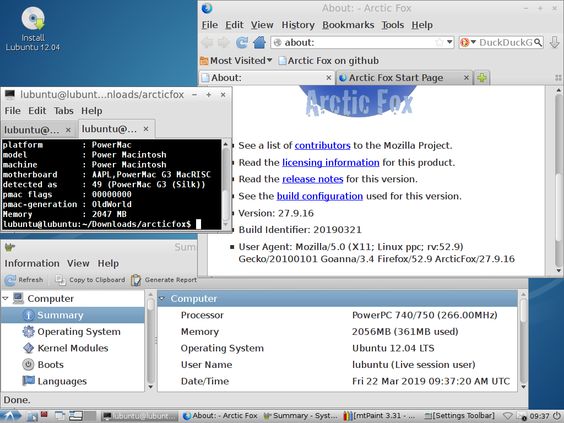This screenshot has width=564, height=423.
Task: Click the list all tabs button in Arctic Fox
Action: (x=558, y=78)
